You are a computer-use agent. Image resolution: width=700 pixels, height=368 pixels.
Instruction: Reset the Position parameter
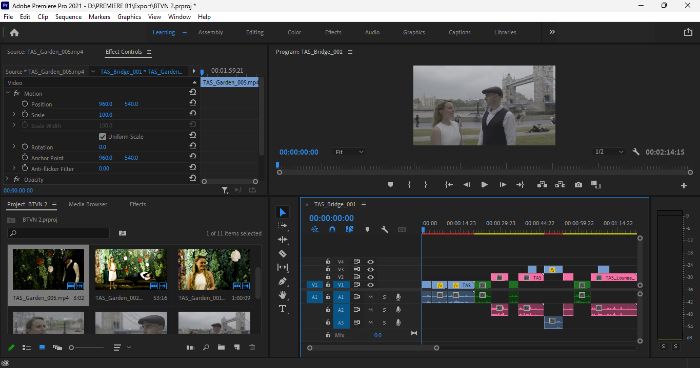[192, 103]
